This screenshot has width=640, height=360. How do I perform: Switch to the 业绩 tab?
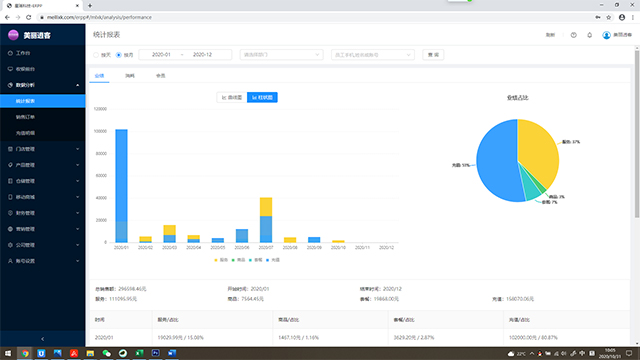99,76
